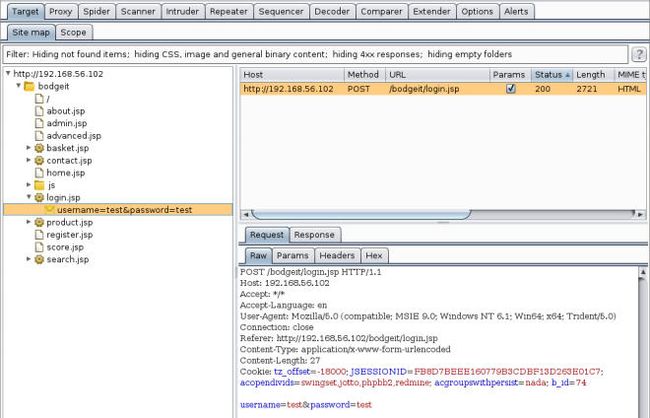Sort by the Status column header arrow

coord(568,75)
